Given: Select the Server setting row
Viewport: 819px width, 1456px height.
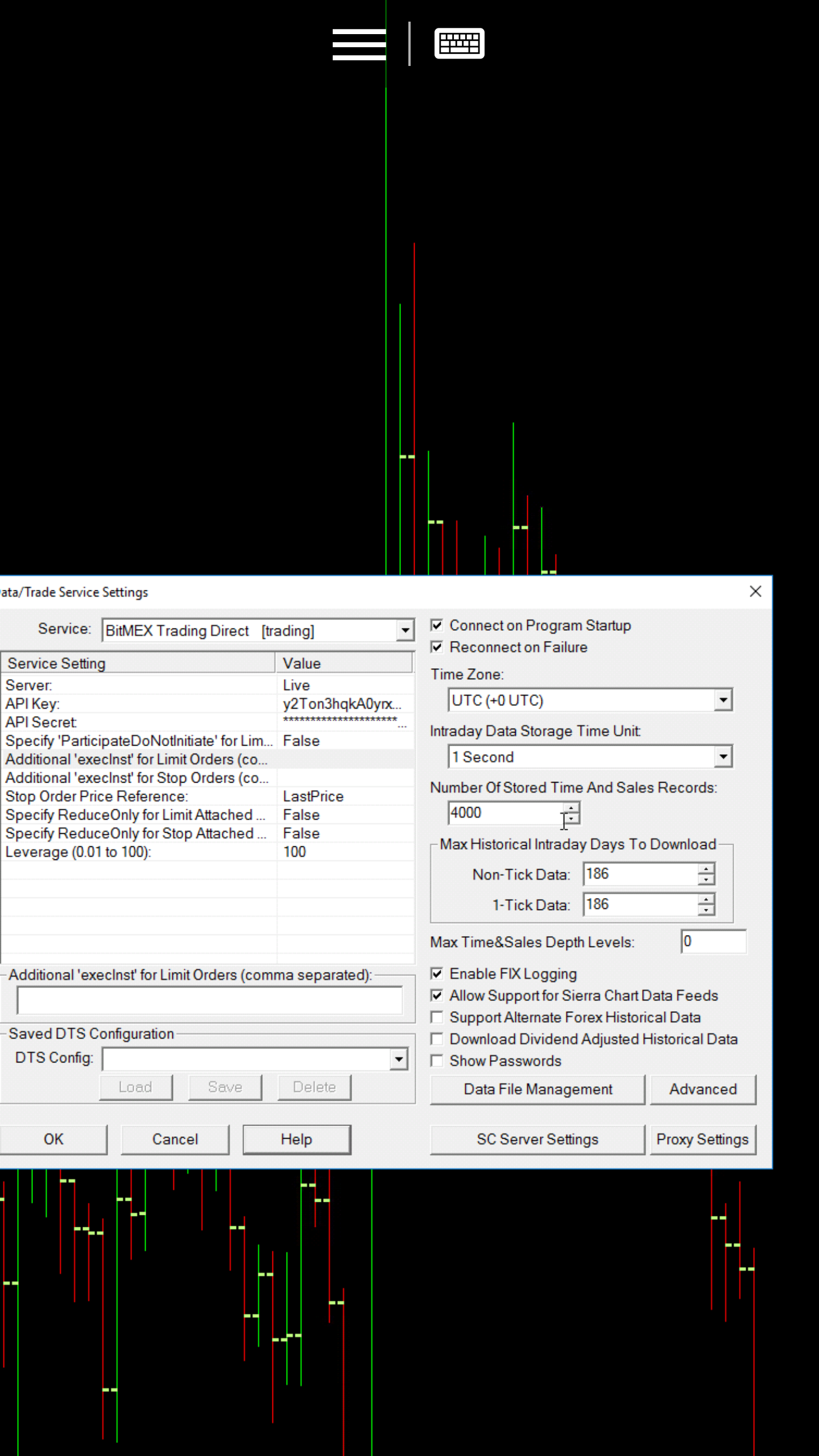Looking at the screenshot, I should (208, 685).
